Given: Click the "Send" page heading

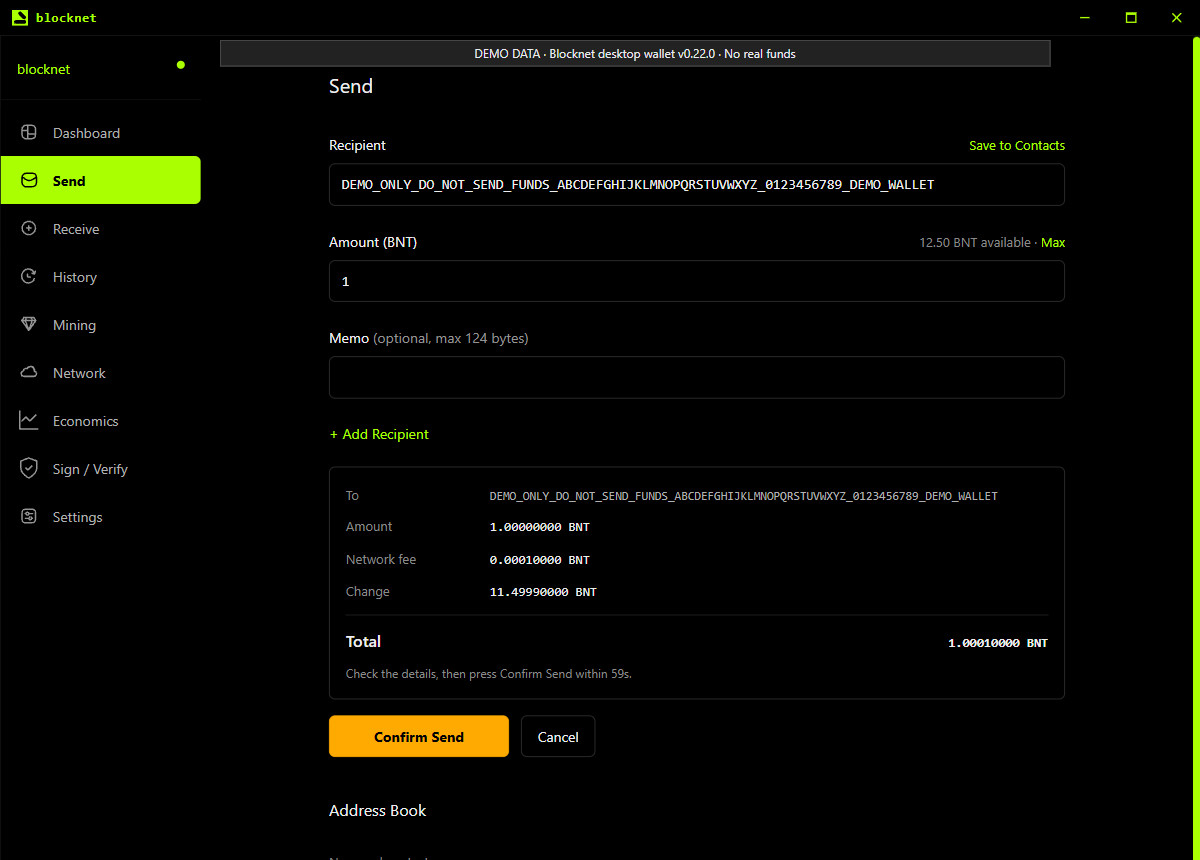Looking at the screenshot, I should [351, 86].
